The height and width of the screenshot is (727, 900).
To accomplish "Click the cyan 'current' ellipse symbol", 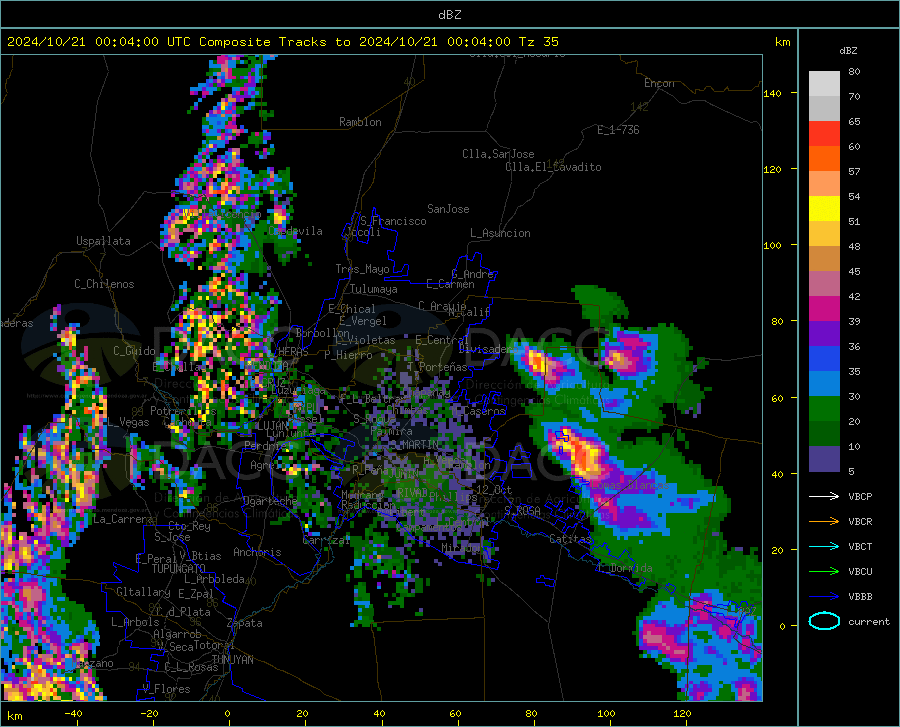I will pyautogui.click(x=824, y=621).
